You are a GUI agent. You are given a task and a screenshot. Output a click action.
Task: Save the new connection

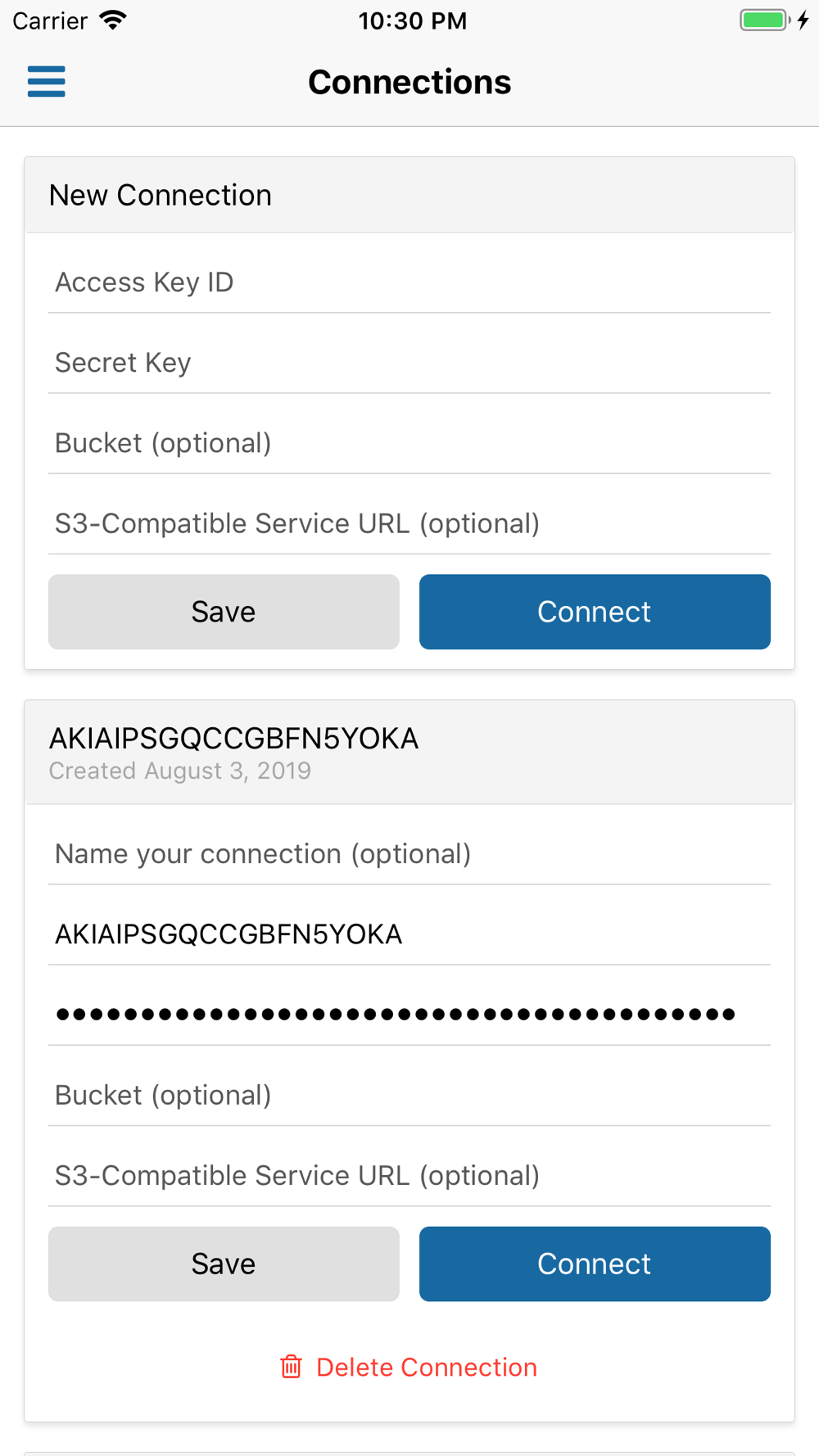[224, 612]
